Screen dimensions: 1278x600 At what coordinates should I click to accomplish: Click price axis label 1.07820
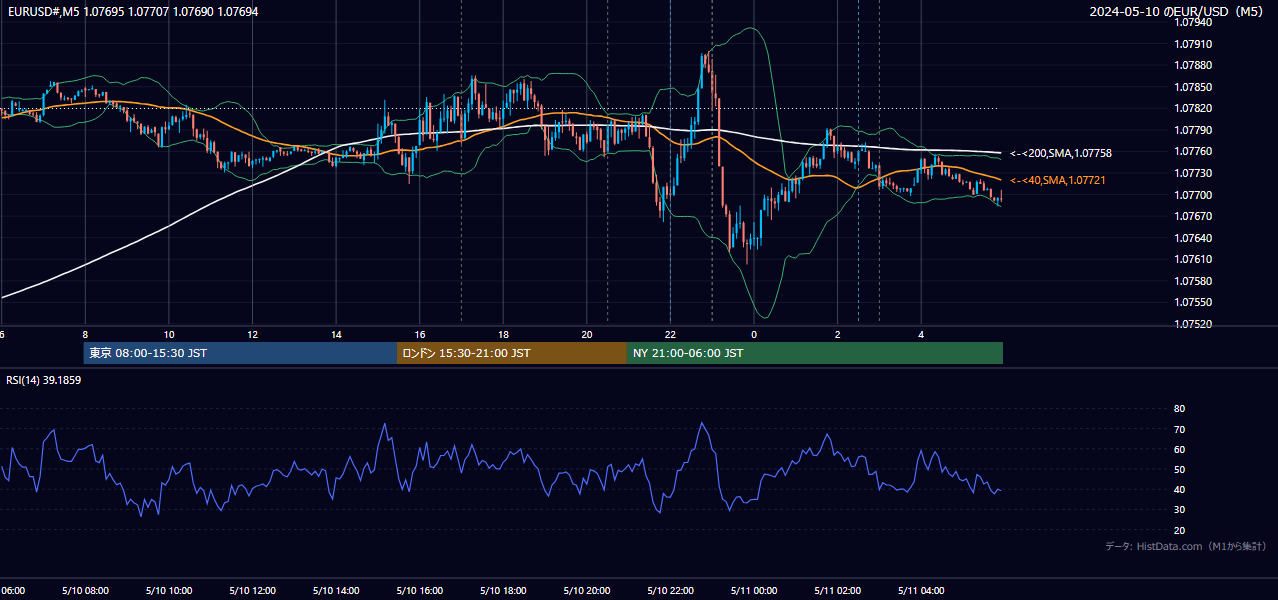coord(1193,108)
